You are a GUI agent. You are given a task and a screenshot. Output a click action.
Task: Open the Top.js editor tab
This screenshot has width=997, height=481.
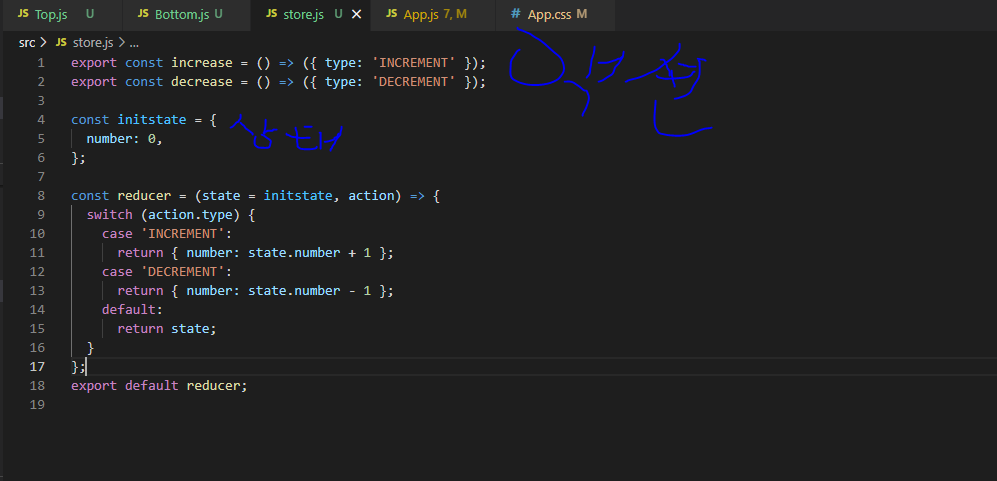[x=60, y=14]
